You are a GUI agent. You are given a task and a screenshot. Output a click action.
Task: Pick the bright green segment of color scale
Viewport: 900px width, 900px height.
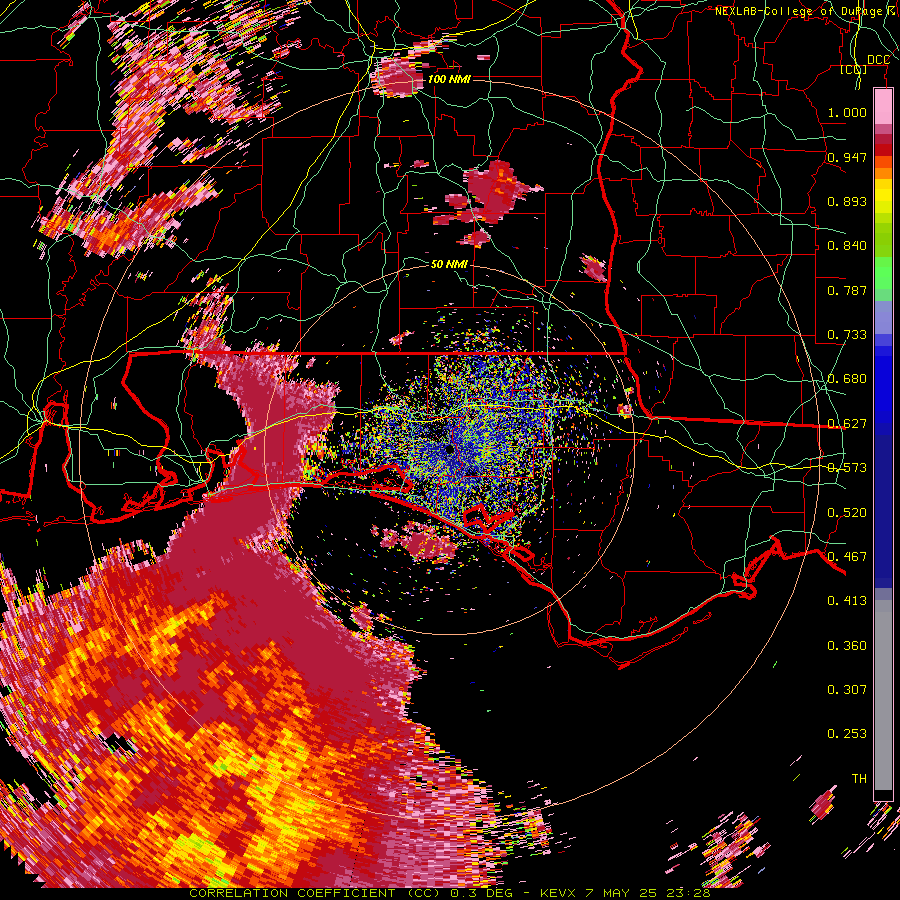(883, 274)
